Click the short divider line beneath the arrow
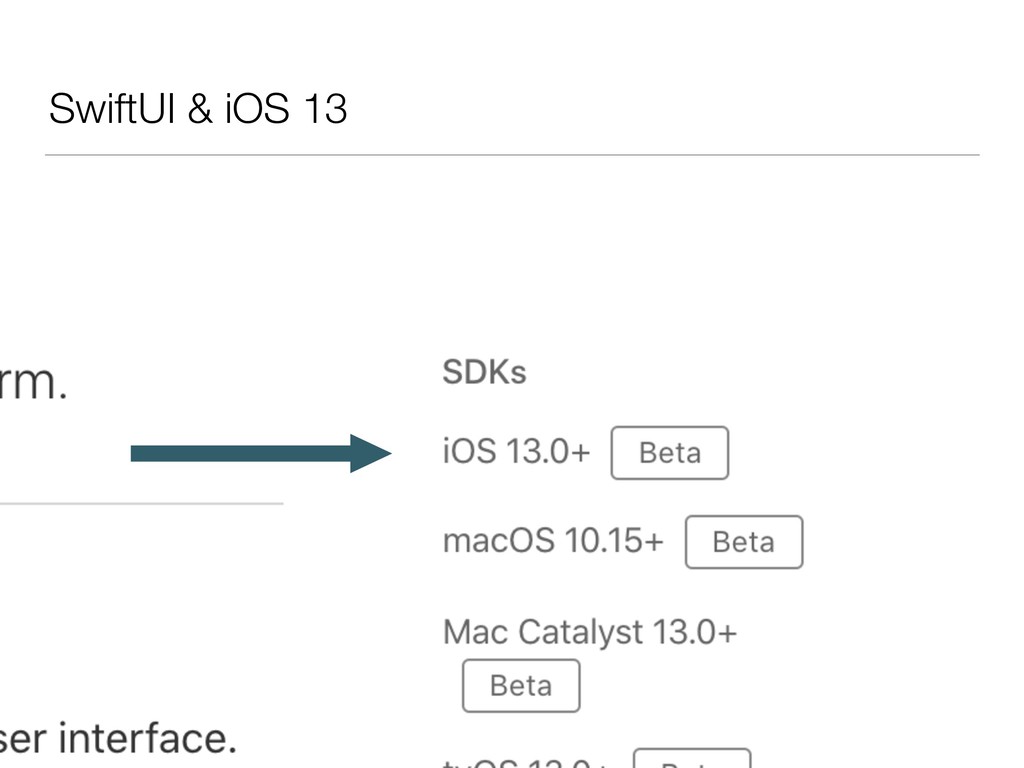 click(142, 504)
